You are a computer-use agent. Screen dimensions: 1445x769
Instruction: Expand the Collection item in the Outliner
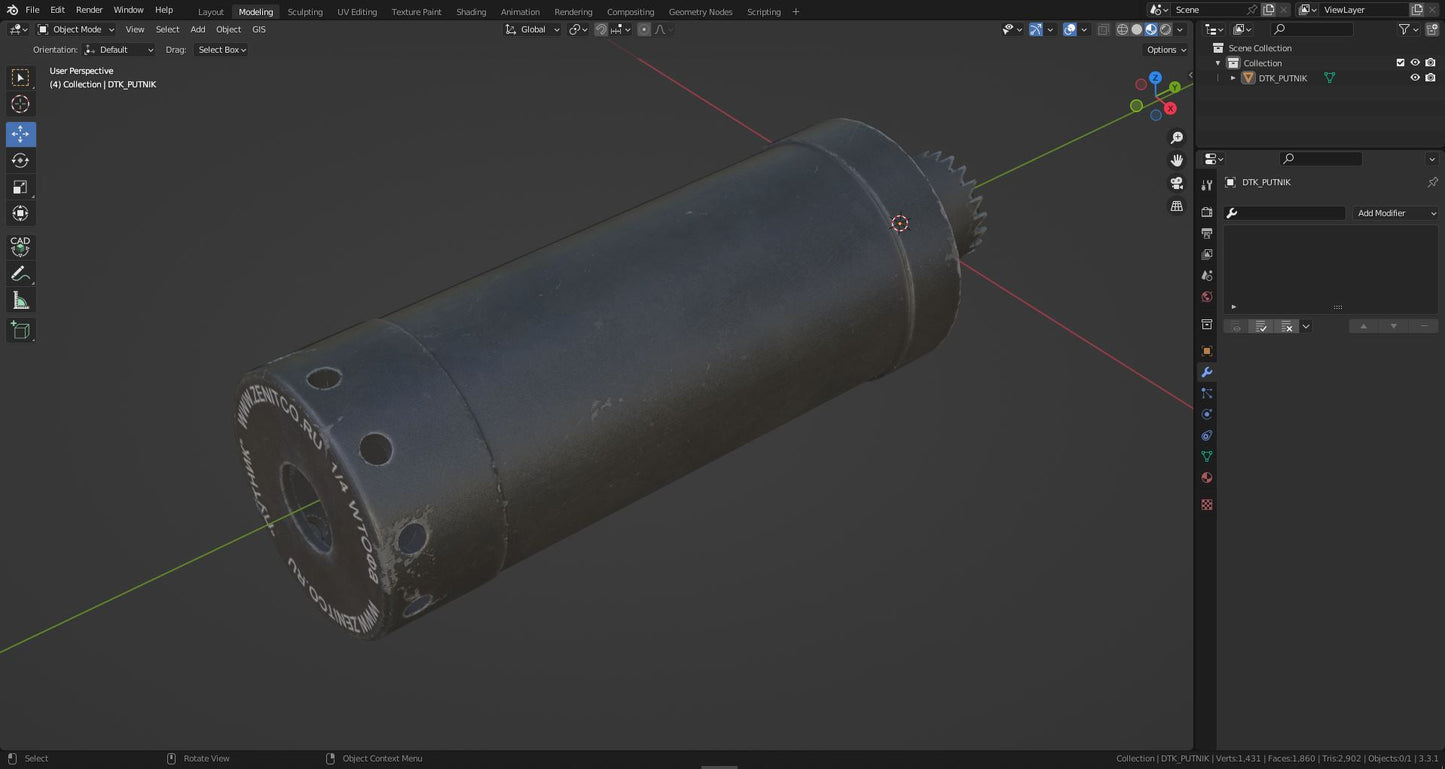pyautogui.click(x=1218, y=62)
